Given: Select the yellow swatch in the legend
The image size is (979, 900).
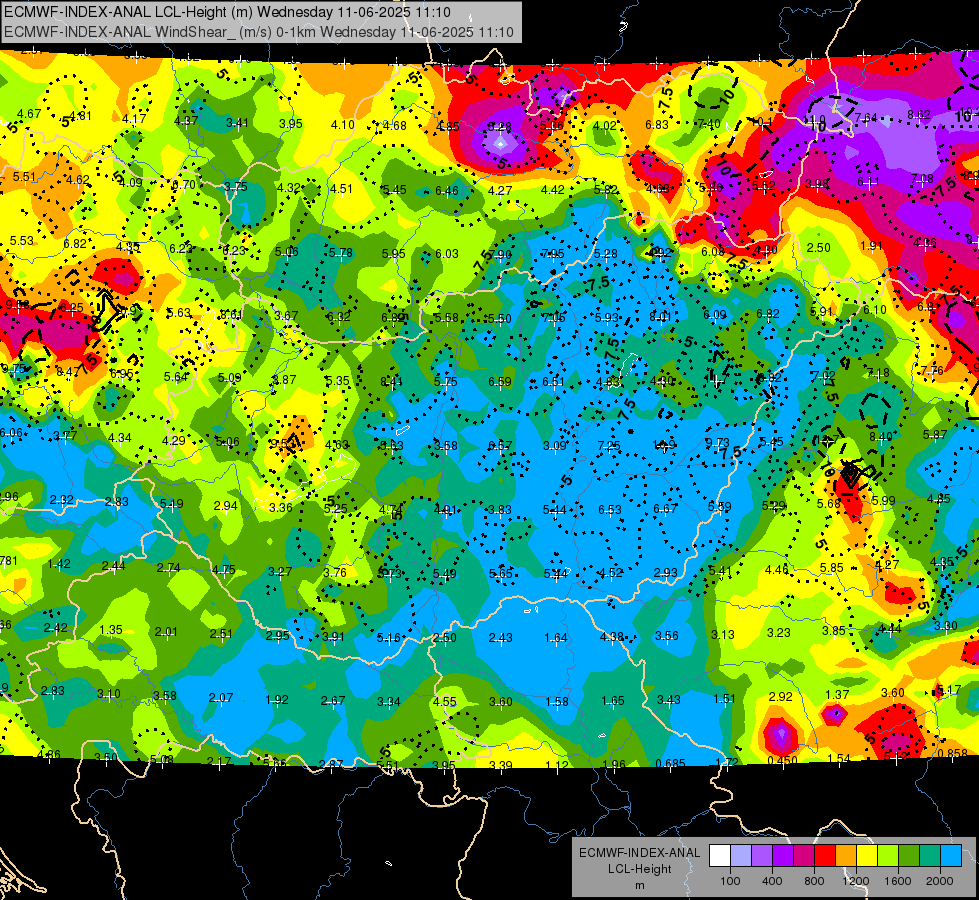Looking at the screenshot, I should point(867,856).
